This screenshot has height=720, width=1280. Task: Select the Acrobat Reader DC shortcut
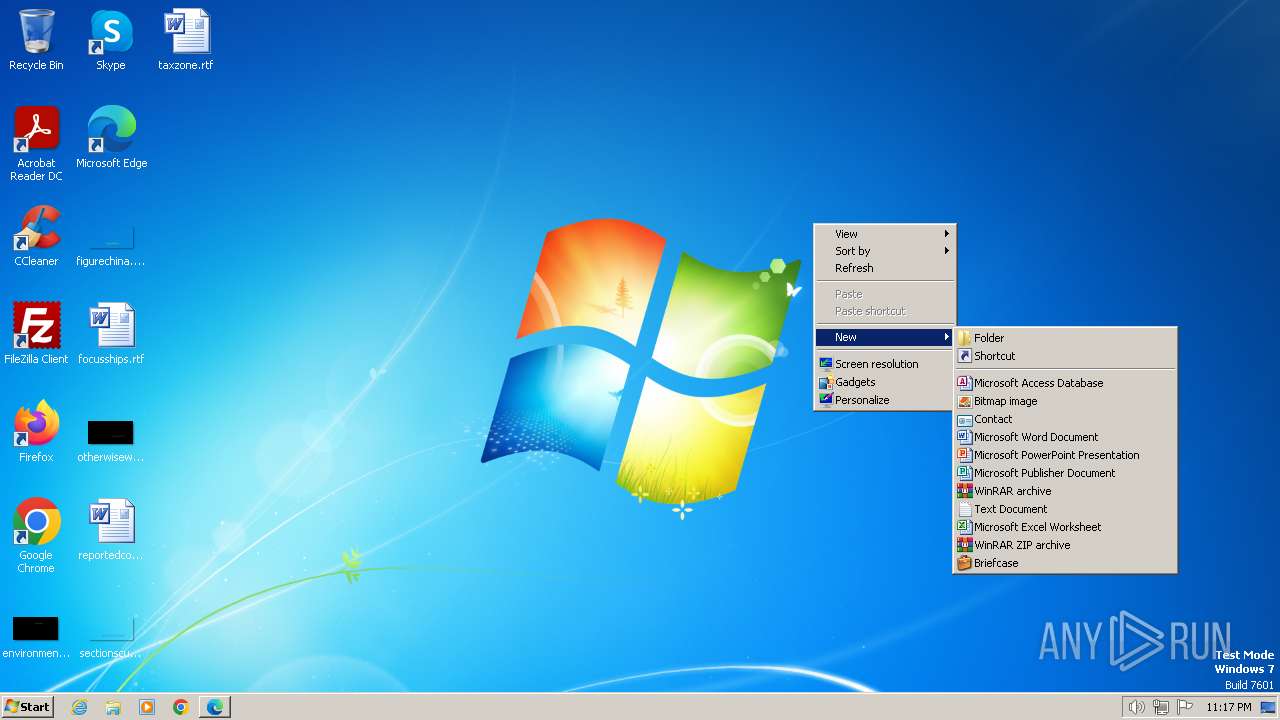[36, 144]
